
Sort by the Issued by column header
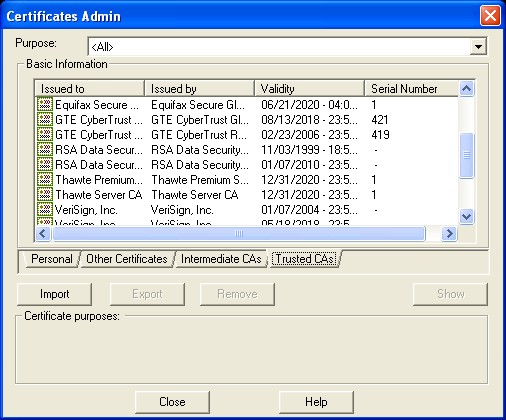point(199,89)
